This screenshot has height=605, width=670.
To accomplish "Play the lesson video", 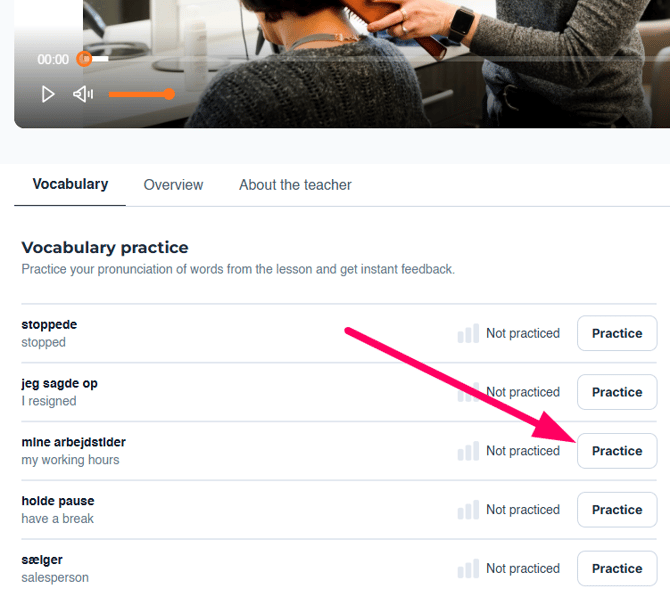I will pyautogui.click(x=48, y=94).
